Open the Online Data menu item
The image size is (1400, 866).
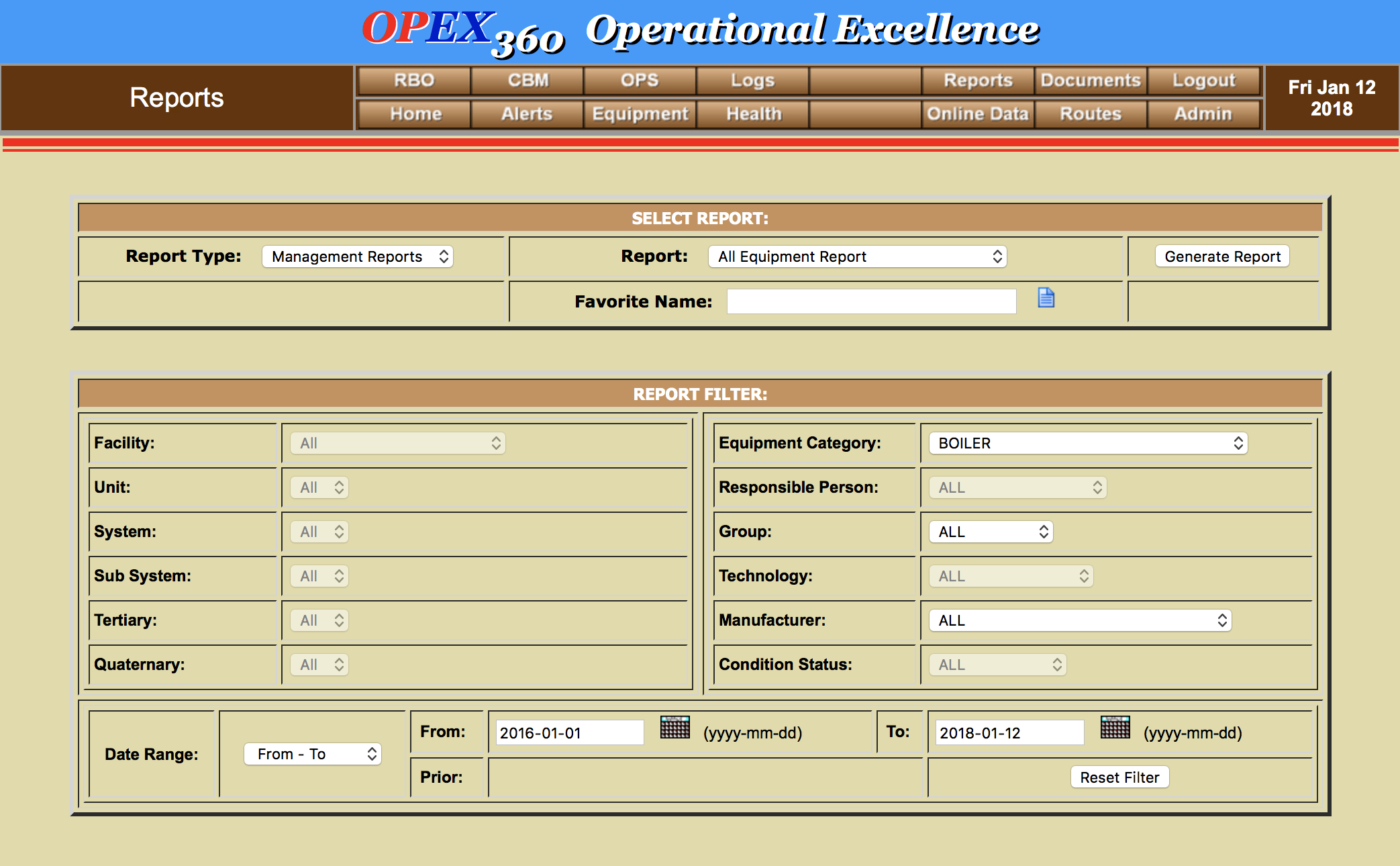978,114
